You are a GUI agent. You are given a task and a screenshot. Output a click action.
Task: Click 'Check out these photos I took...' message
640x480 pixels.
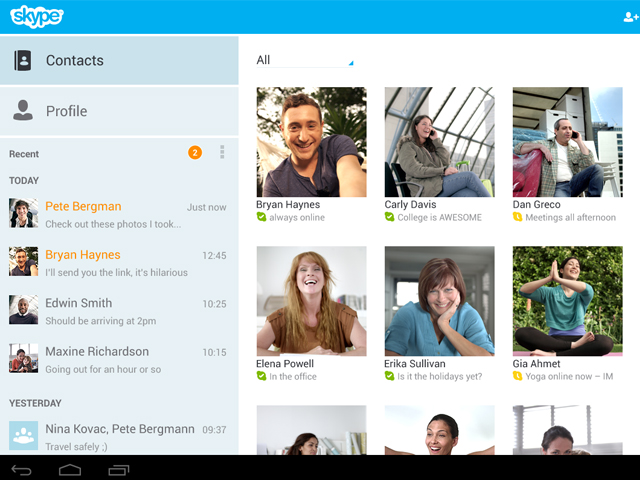click(113, 224)
